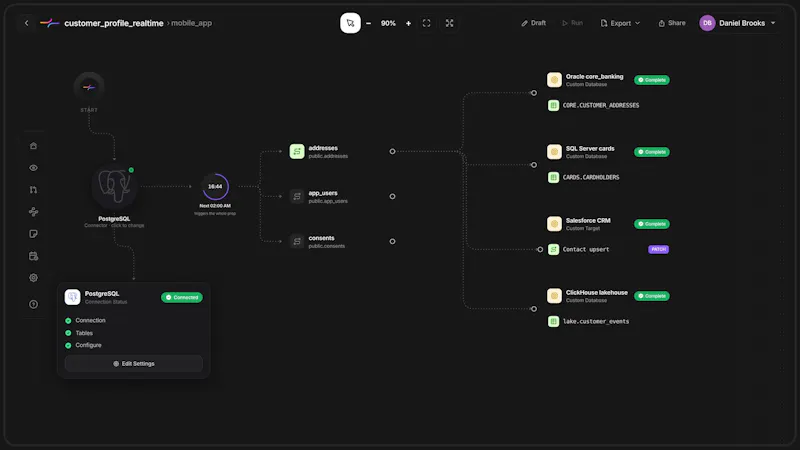Click the consents output port circle

[392, 241]
